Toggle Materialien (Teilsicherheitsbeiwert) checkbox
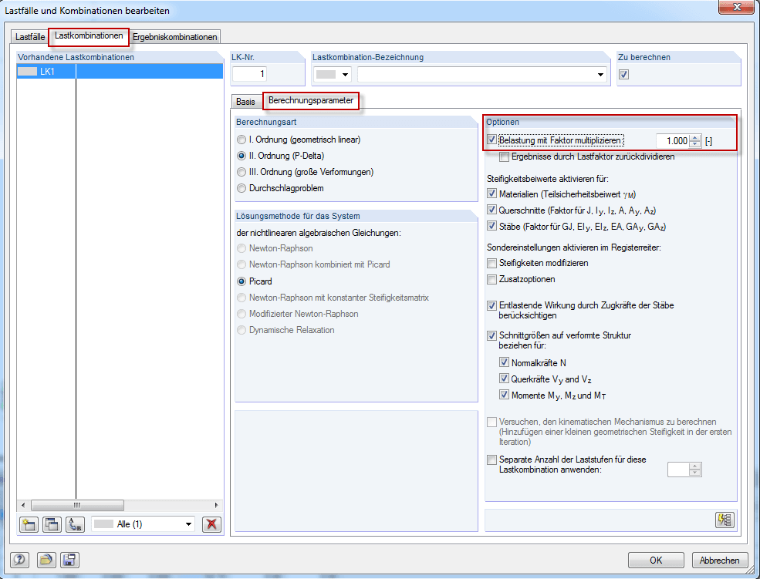The image size is (760, 579). pyautogui.click(x=492, y=194)
